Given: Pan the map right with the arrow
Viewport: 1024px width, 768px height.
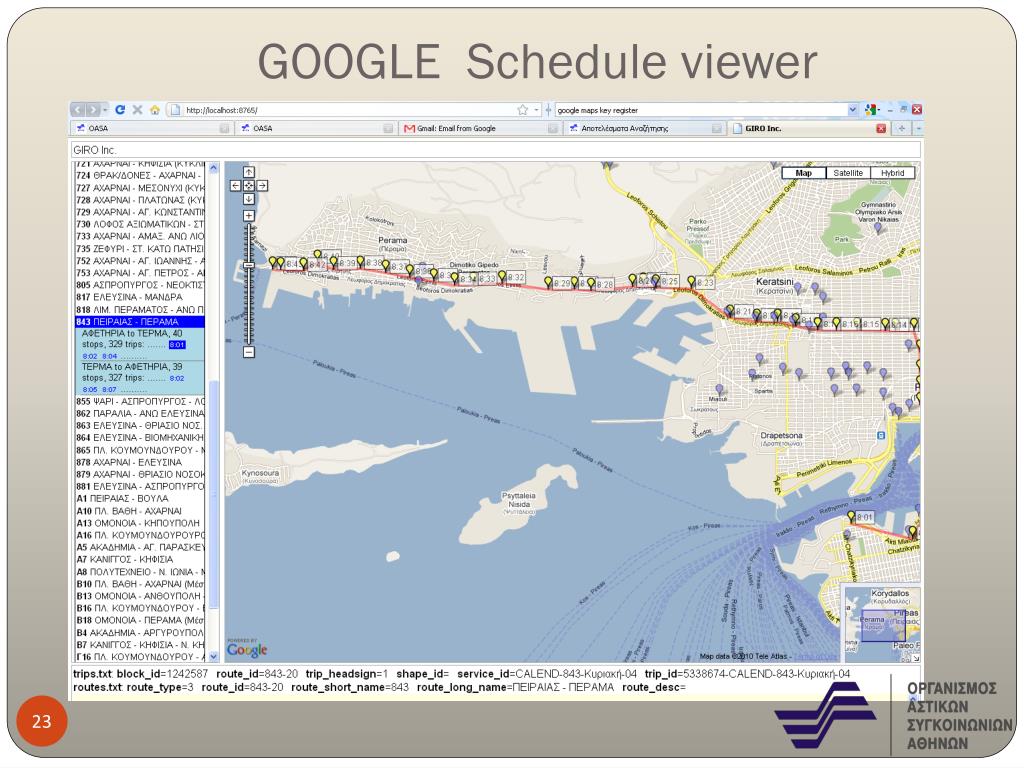Looking at the screenshot, I should tap(262, 185).
